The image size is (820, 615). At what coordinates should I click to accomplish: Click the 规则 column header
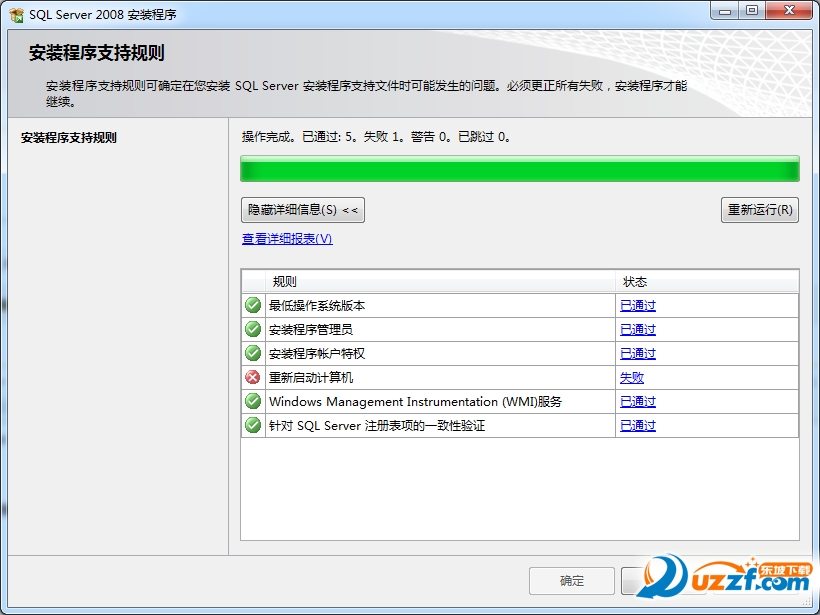[x=440, y=282]
